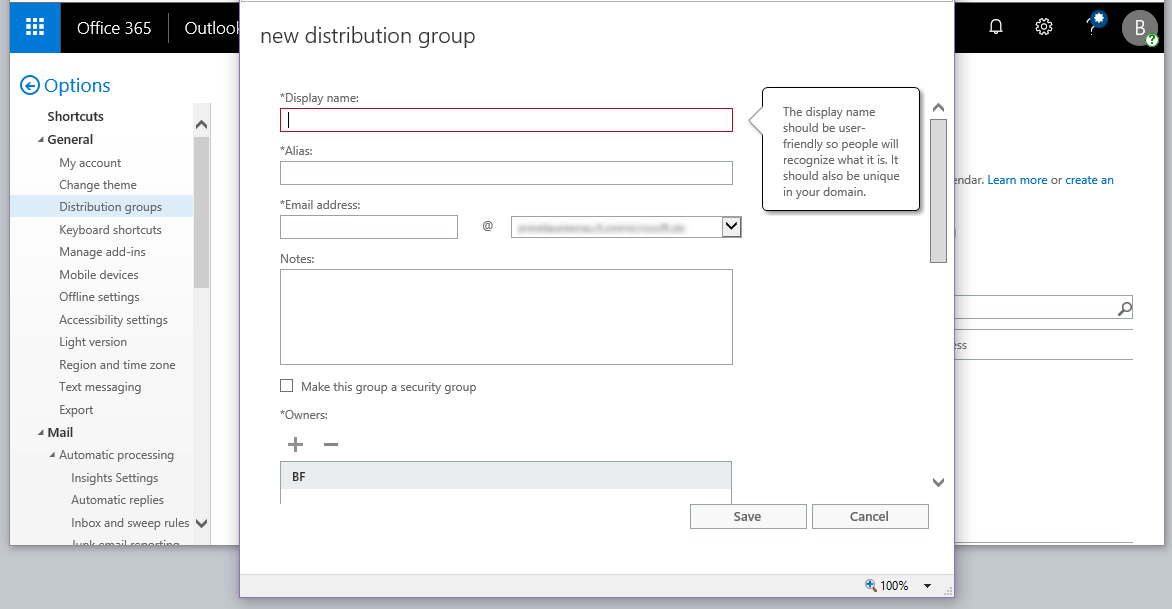Click the Email address local-part field
Screen dimensions: 1172x609
coord(368,227)
